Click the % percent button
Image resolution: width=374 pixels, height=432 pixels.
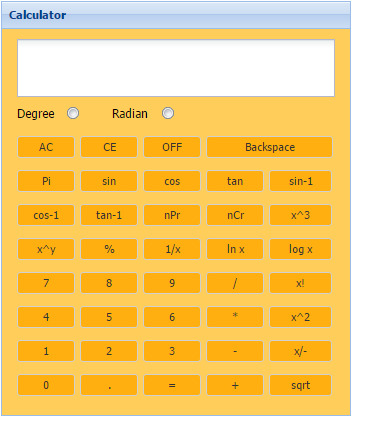(109, 249)
